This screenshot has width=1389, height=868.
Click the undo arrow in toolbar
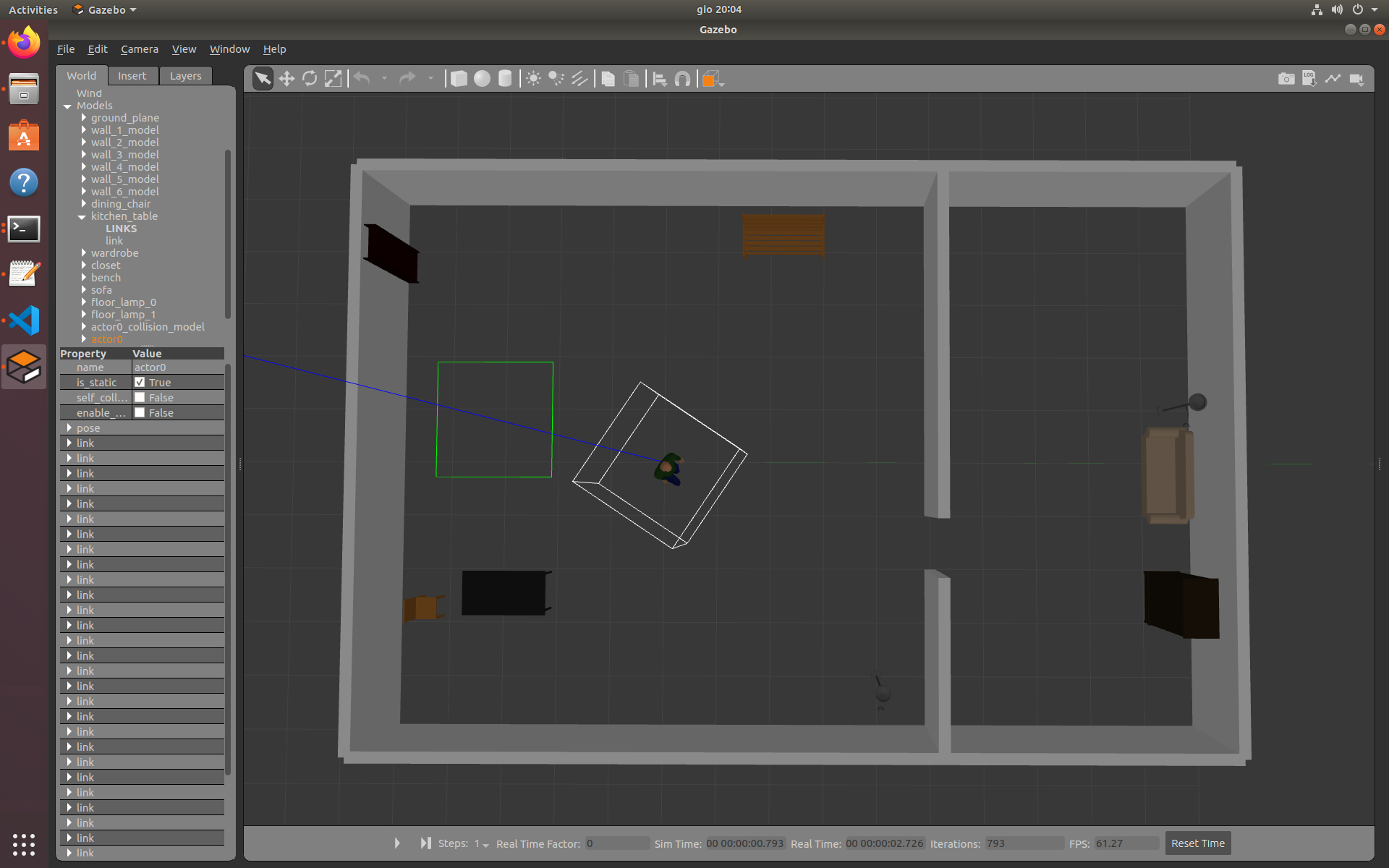pyautogui.click(x=362, y=79)
